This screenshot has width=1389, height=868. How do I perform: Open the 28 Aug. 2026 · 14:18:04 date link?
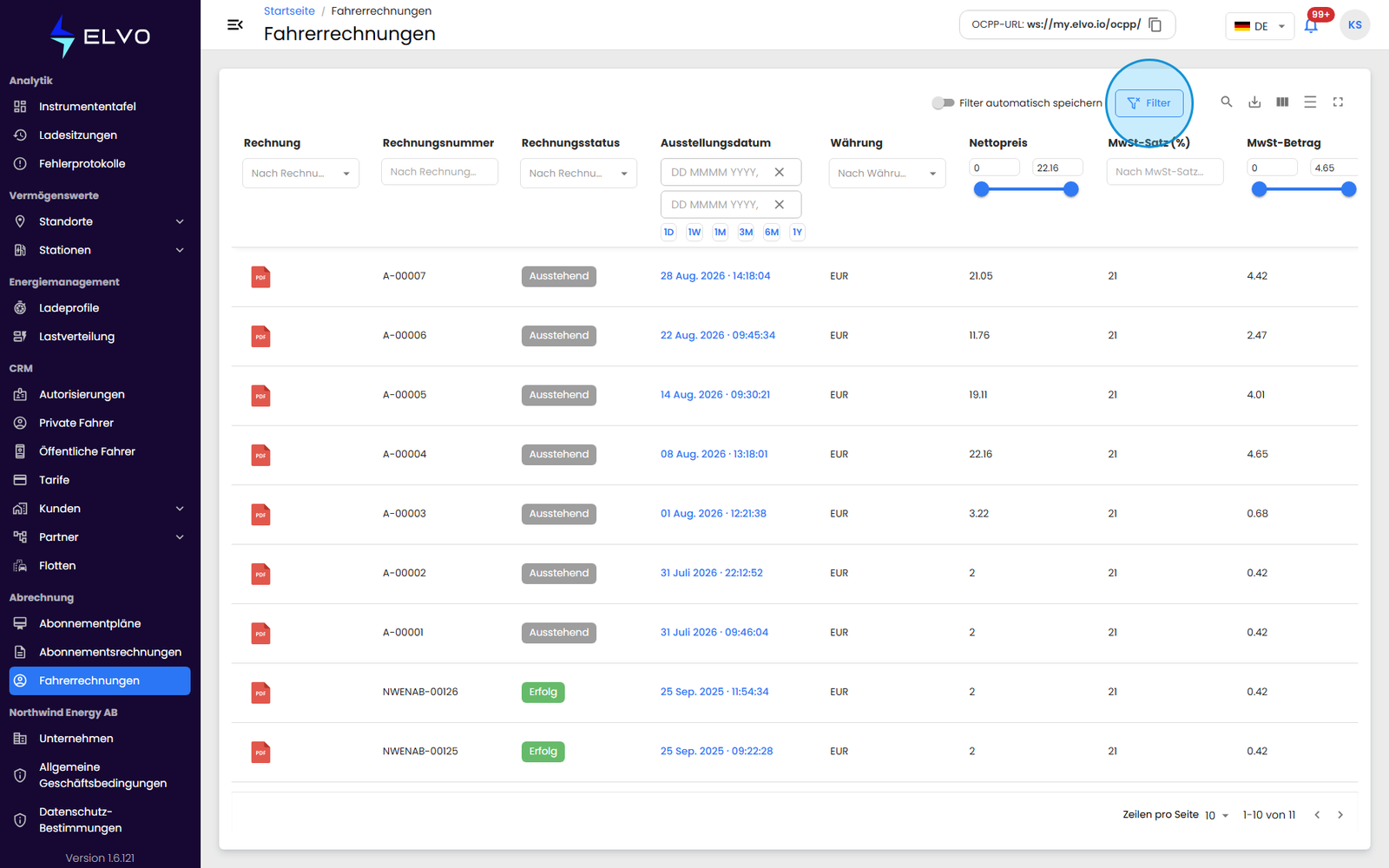click(715, 276)
